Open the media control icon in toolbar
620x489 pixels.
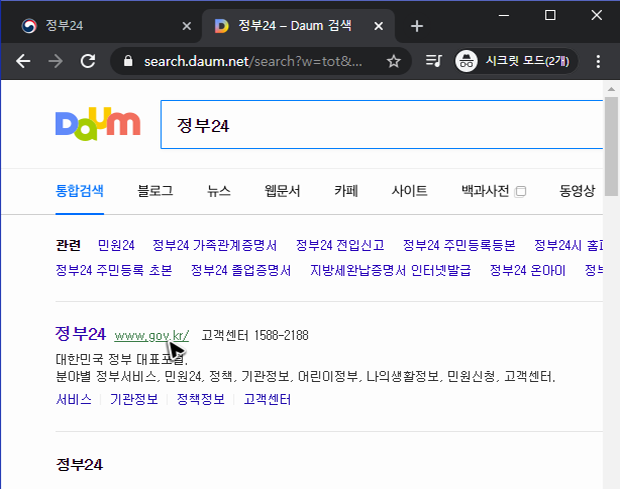434,61
